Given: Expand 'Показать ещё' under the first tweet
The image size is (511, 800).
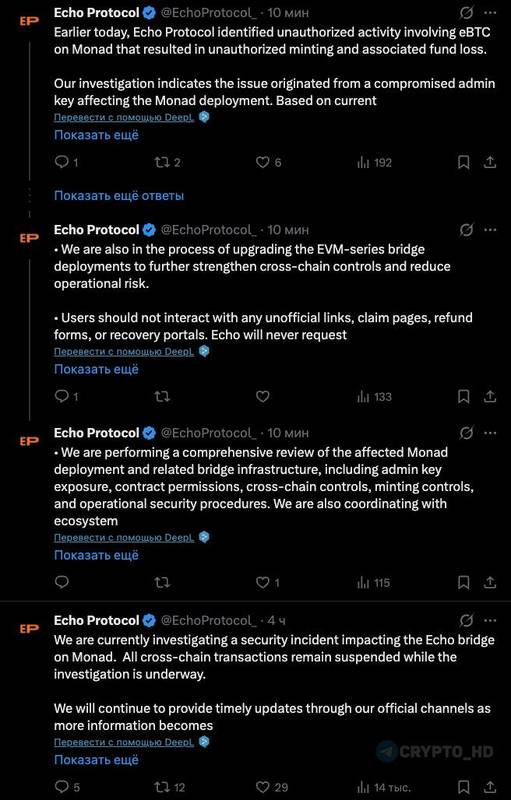Looking at the screenshot, I should (96, 135).
